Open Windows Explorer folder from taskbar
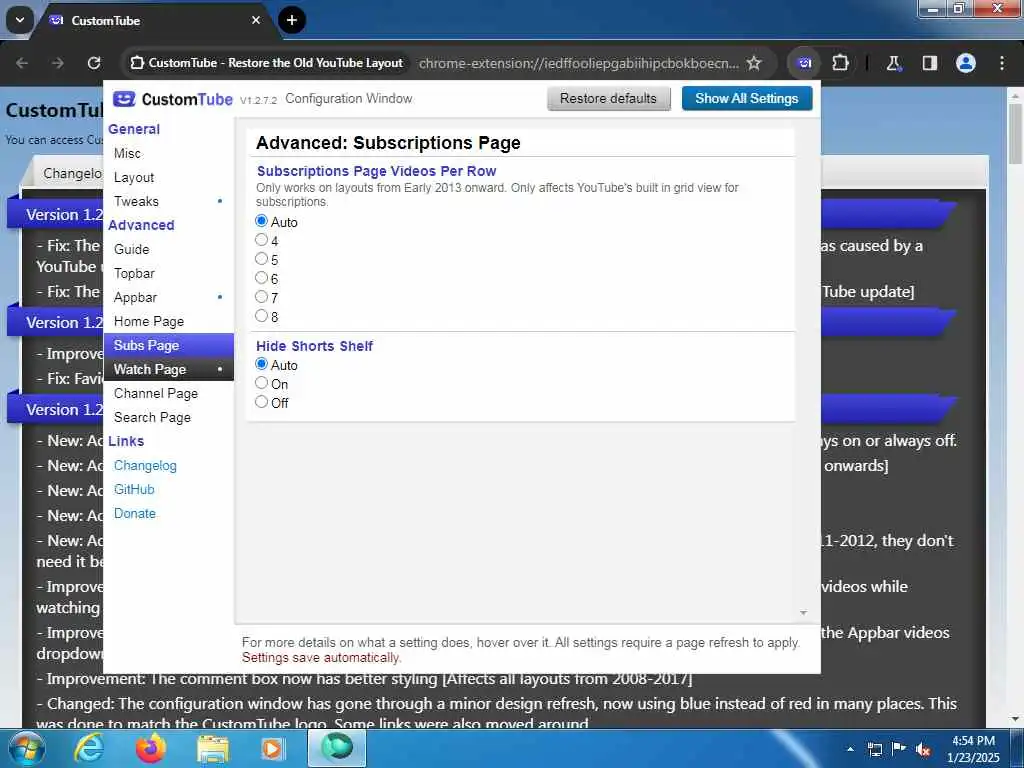This screenshot has height=768, width=1024. coord(212,748)
